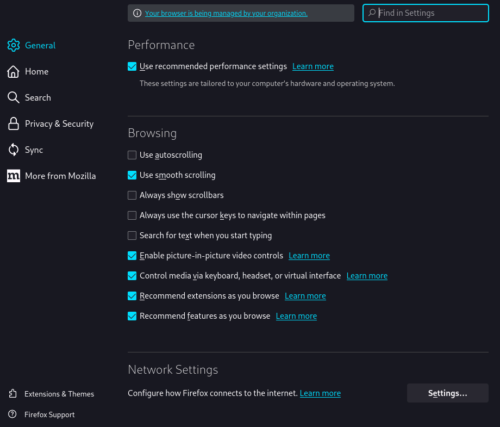
Task: Disable Use smooth scrolling
Action: point(132,175)
